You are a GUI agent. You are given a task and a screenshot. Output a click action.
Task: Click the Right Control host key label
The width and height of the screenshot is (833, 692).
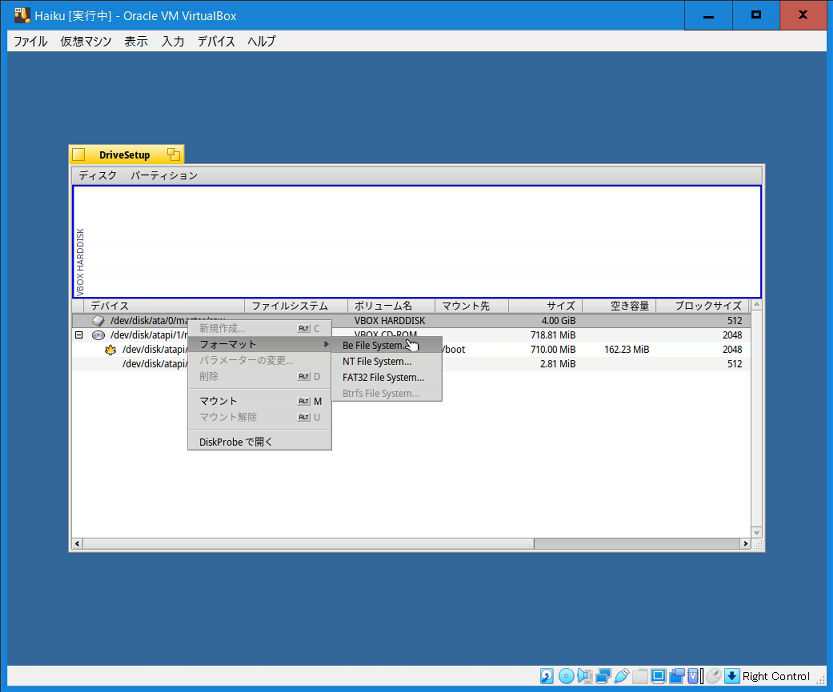[776, 676]
